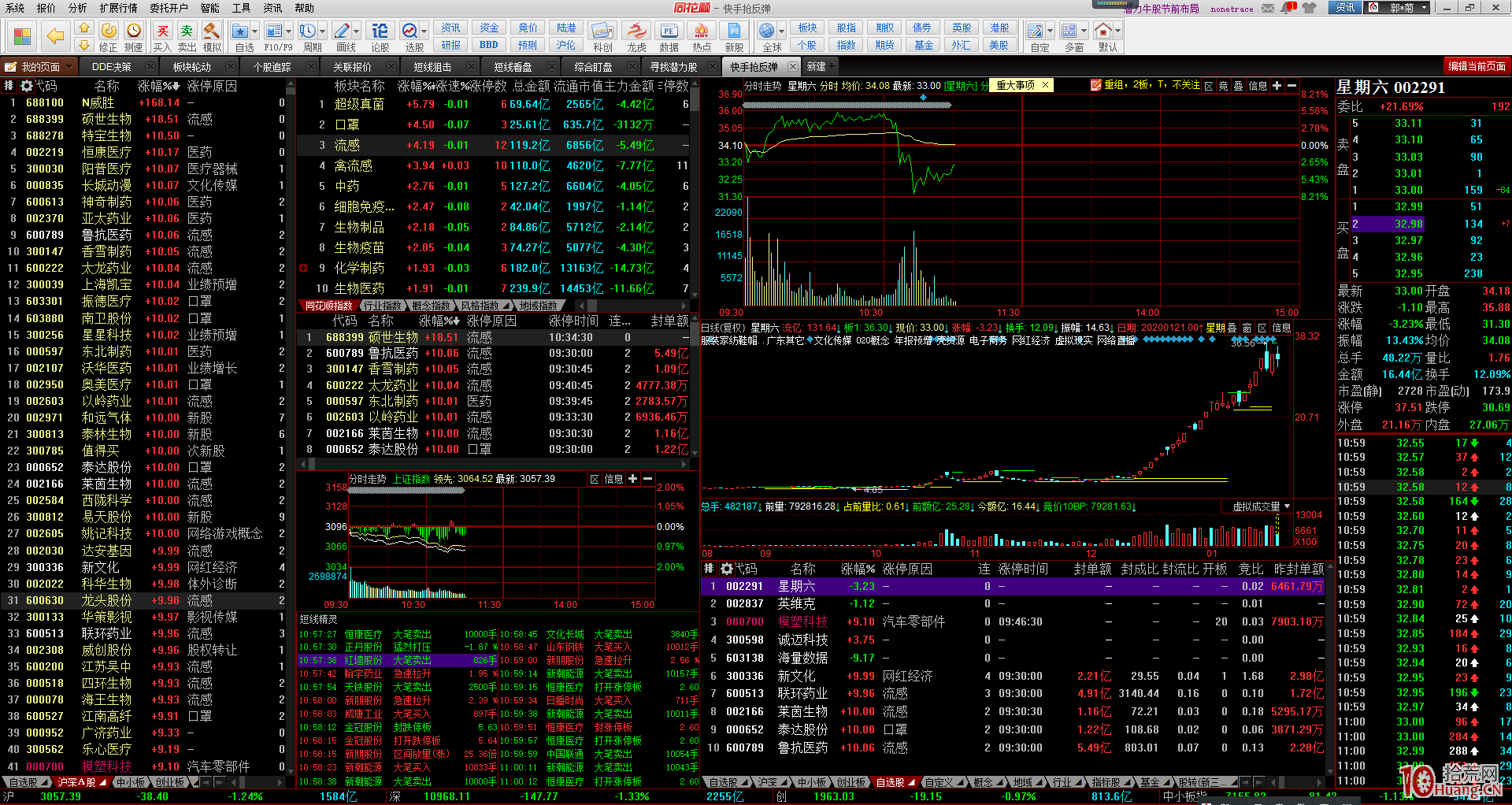This screenshot has height=805, width=1512.
Task: Click the 港股 market button
Action: point(999,28)
